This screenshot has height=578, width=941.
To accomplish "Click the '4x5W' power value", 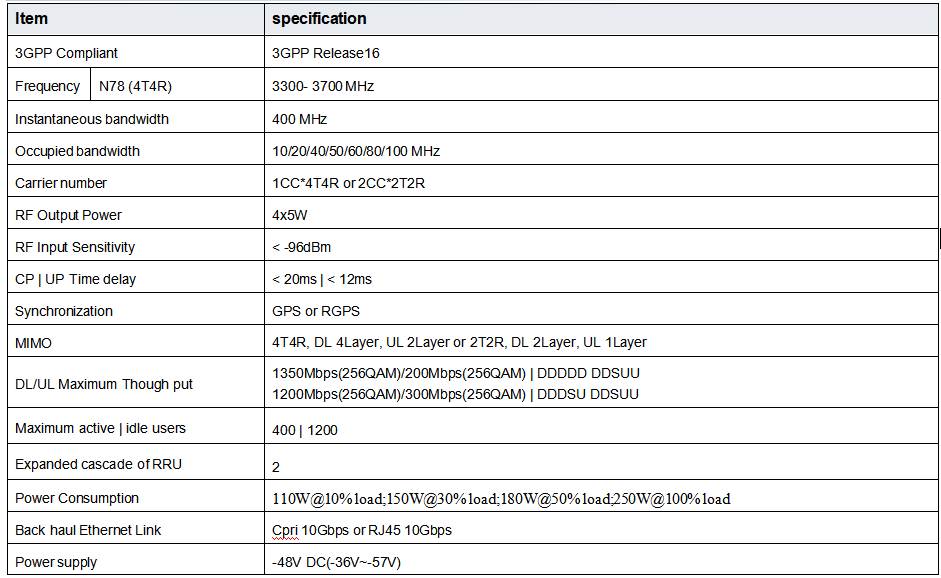I will 288,215.
